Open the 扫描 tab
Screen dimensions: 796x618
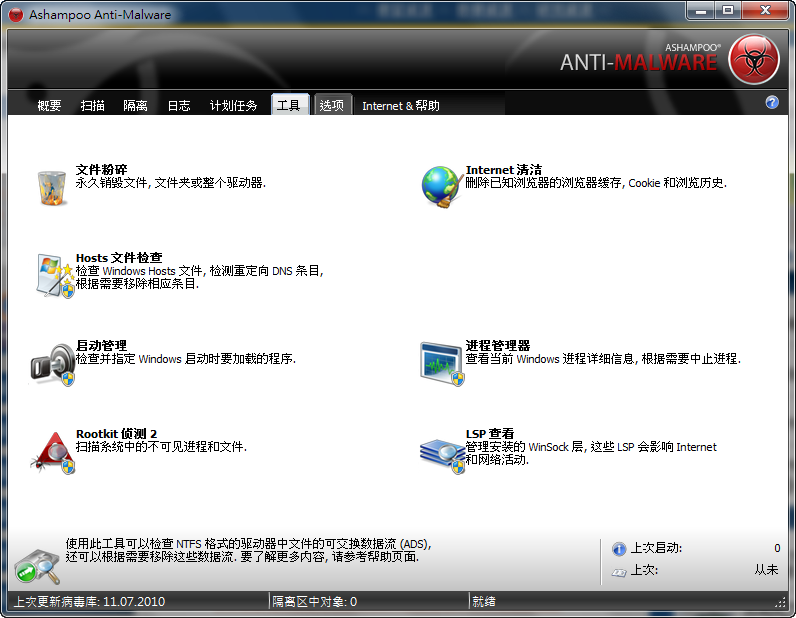93,106
